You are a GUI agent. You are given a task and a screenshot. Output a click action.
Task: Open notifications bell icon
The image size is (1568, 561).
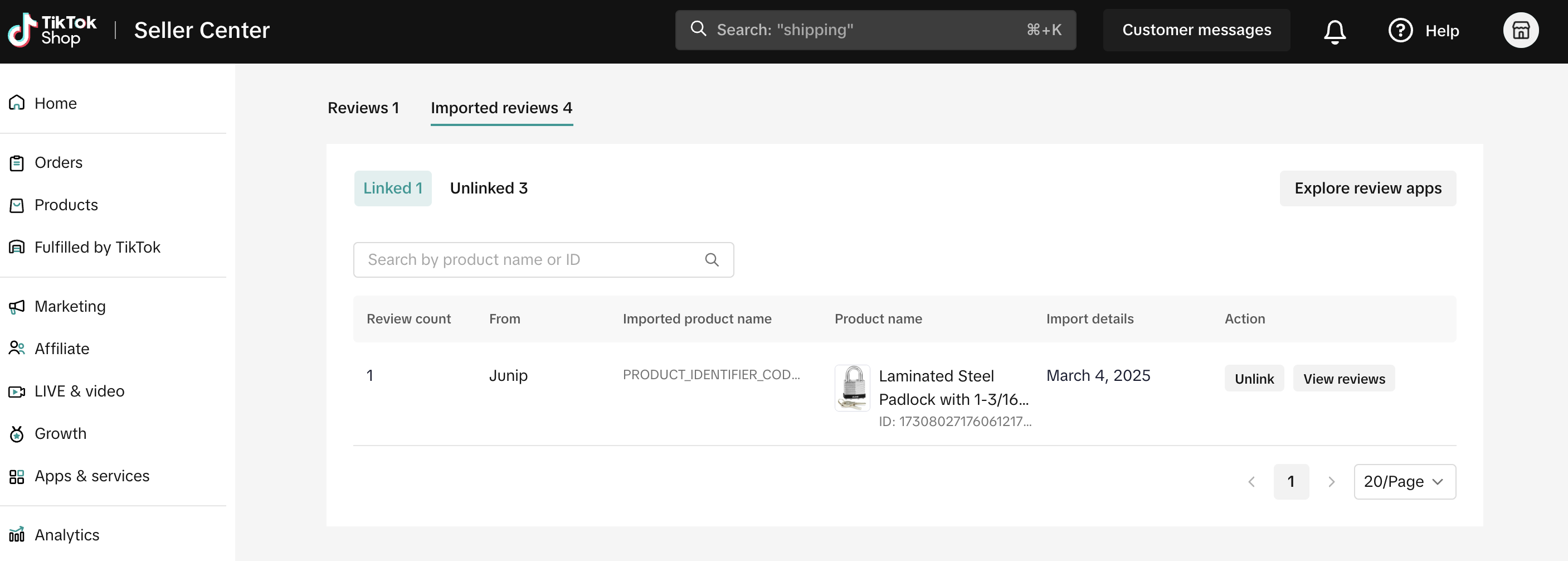[x=1333, y=31]
